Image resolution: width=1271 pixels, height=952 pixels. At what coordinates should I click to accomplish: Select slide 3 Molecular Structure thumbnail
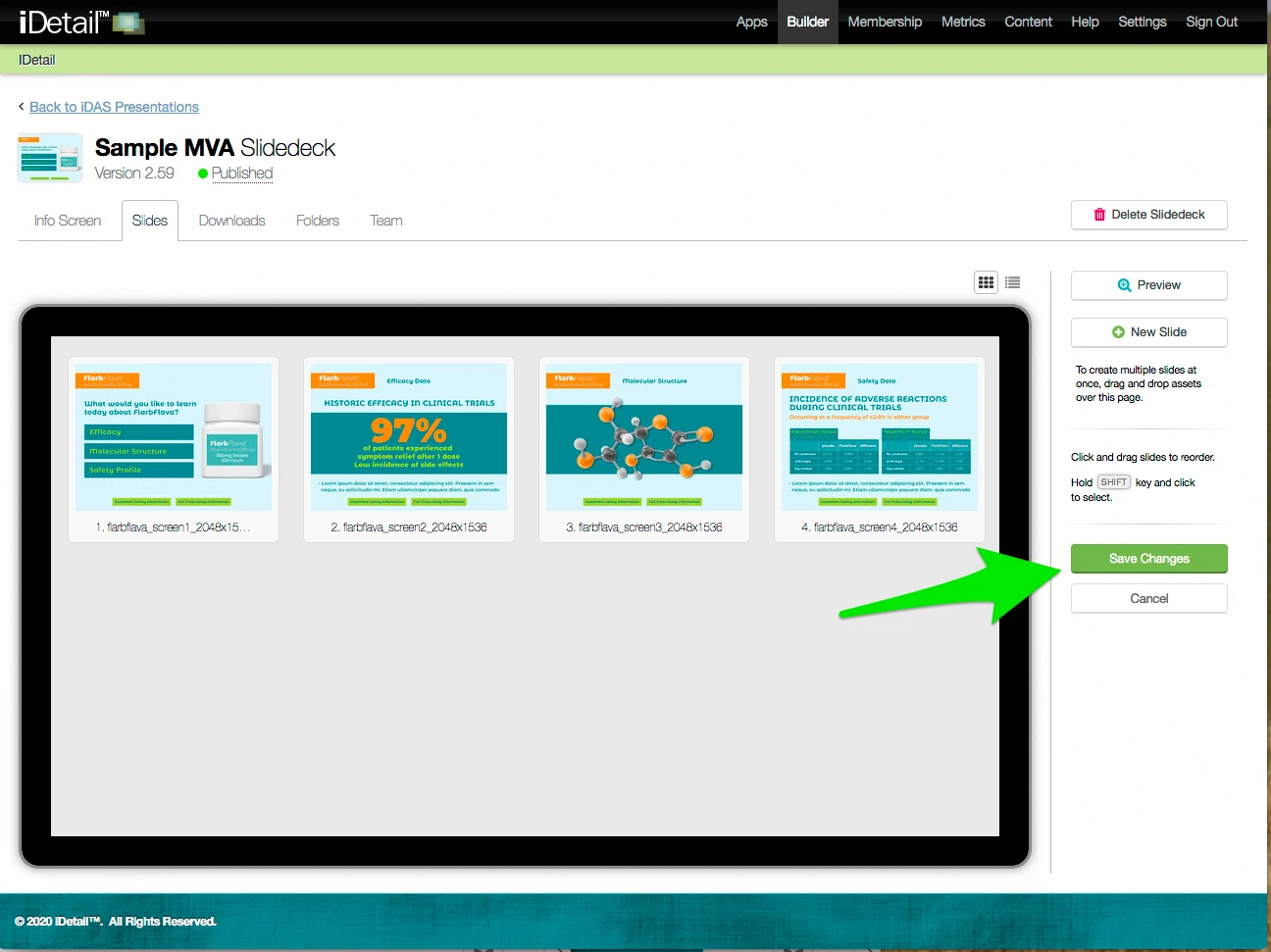click(644, 437)
